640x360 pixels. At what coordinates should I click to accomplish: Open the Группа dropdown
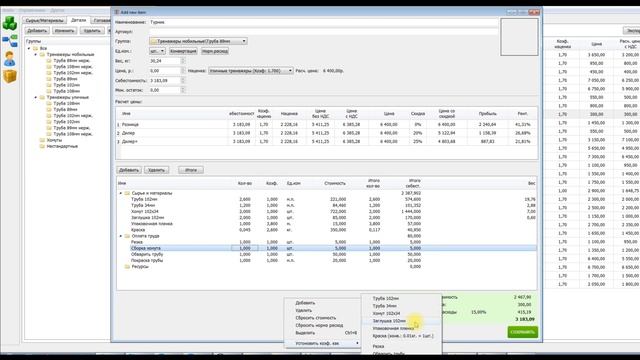point(198,41)
